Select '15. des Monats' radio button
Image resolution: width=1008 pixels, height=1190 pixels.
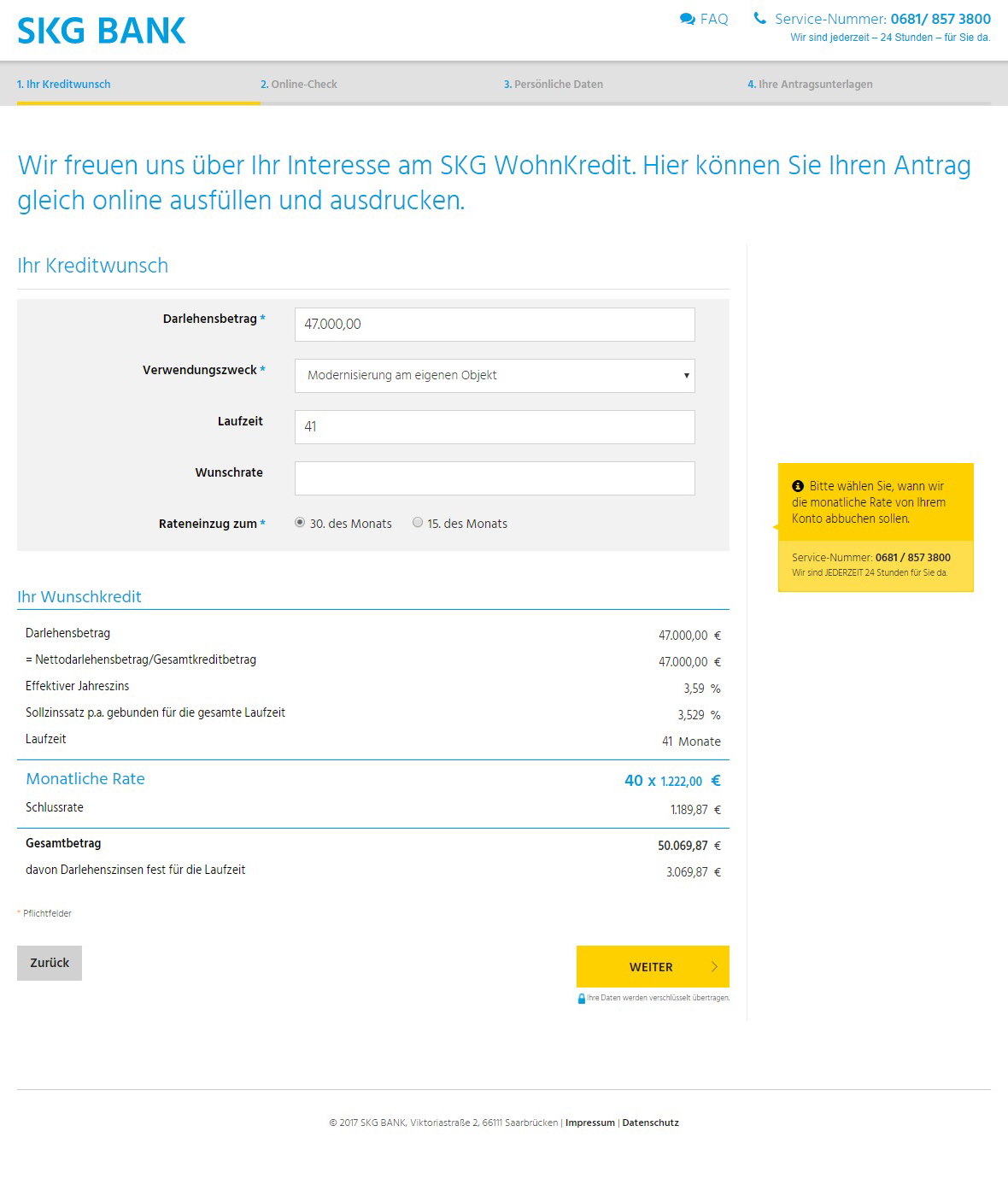(x=418, y=523)
